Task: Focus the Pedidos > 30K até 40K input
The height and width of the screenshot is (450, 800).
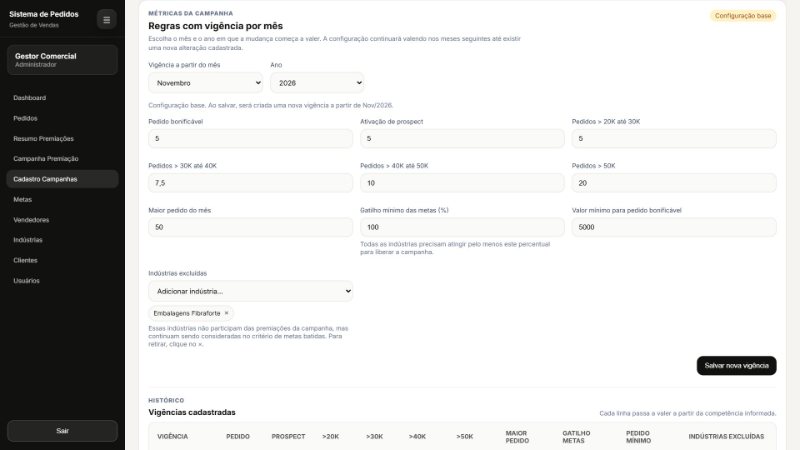Action: (251, 183)
